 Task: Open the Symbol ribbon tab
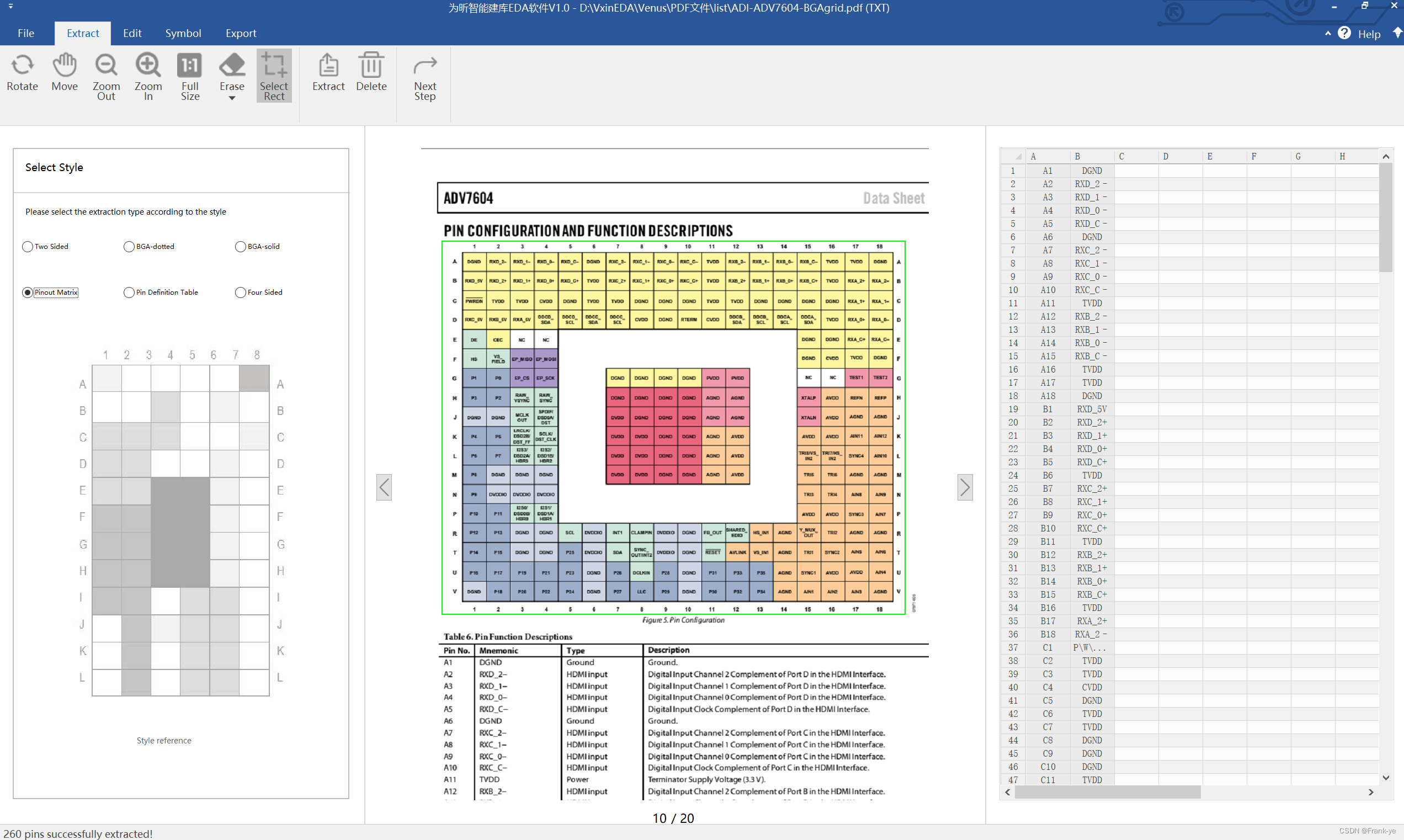[x=183, y=34]
